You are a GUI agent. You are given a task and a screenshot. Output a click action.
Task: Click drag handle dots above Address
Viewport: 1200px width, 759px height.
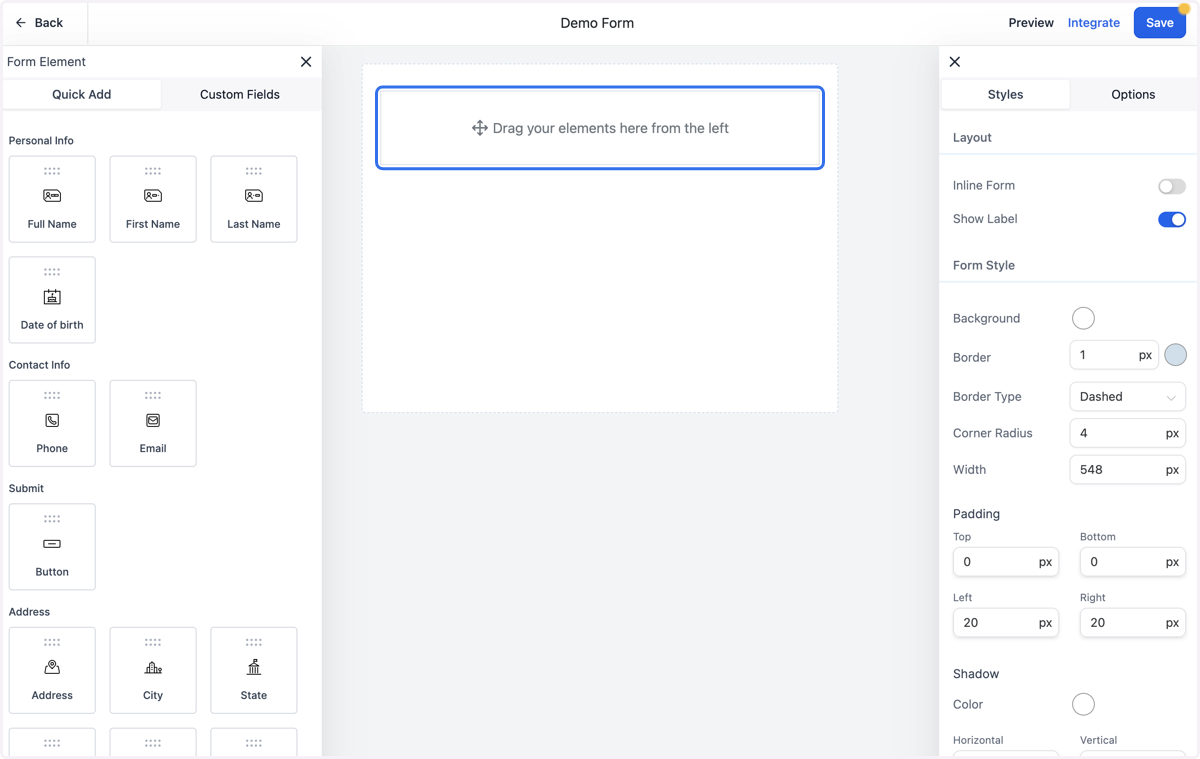(52, 642)
